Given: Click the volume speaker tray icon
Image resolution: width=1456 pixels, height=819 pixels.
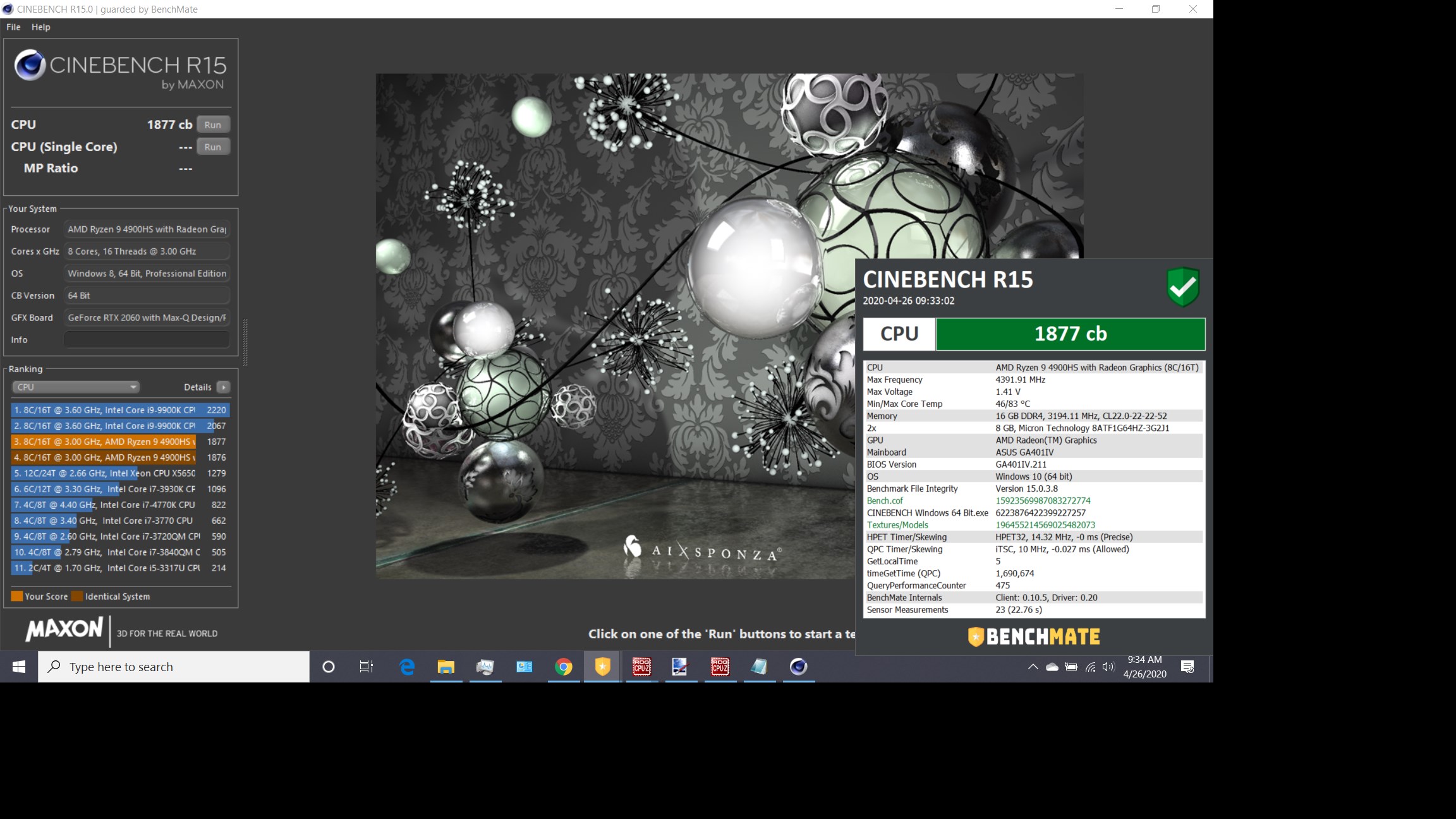Looking at the screenshot, I should [1108, 667].
